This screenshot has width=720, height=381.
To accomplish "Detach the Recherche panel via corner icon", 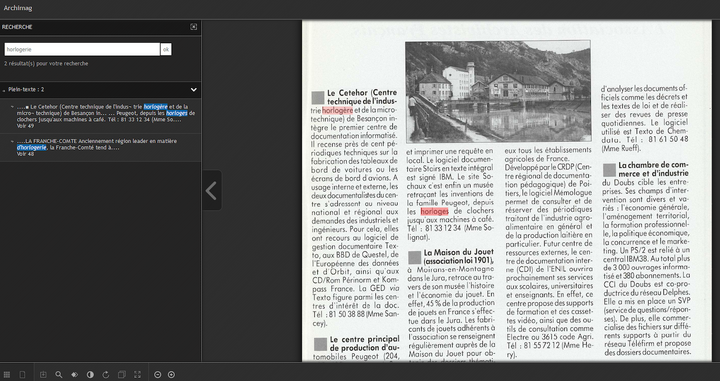I will tap(194, 27).
